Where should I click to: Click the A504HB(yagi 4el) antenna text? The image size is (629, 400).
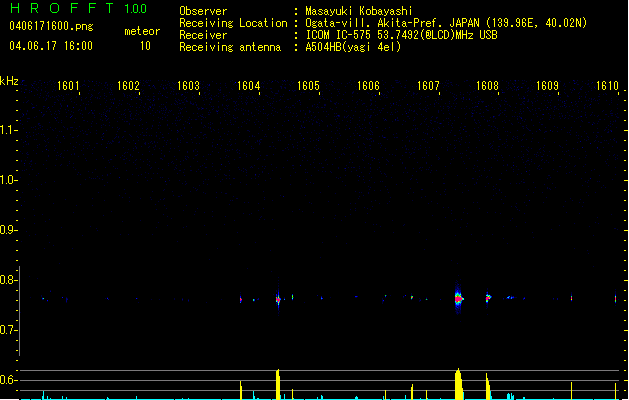tap(353, 47)
